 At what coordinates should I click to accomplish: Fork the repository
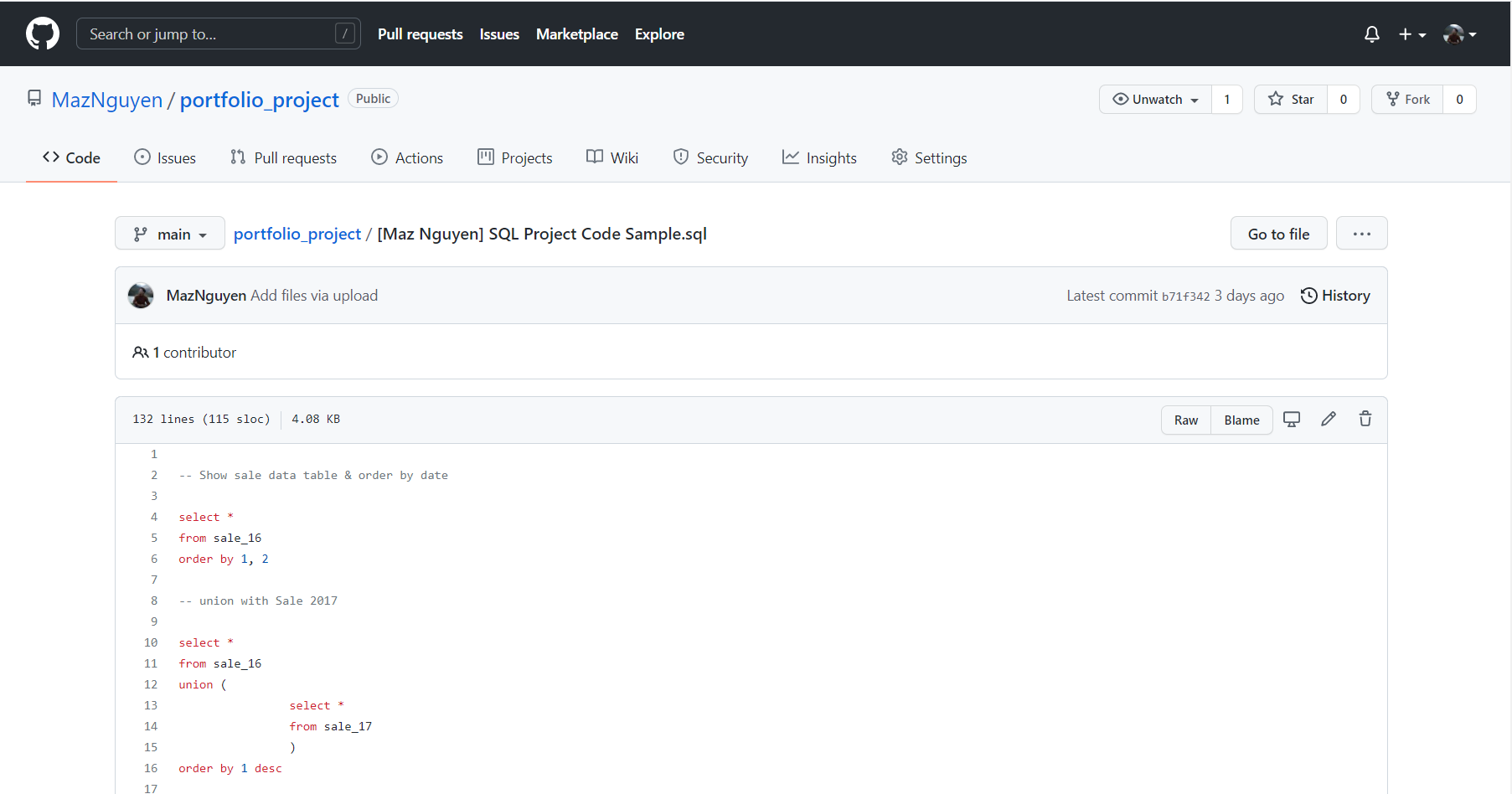click(1407, 99)
